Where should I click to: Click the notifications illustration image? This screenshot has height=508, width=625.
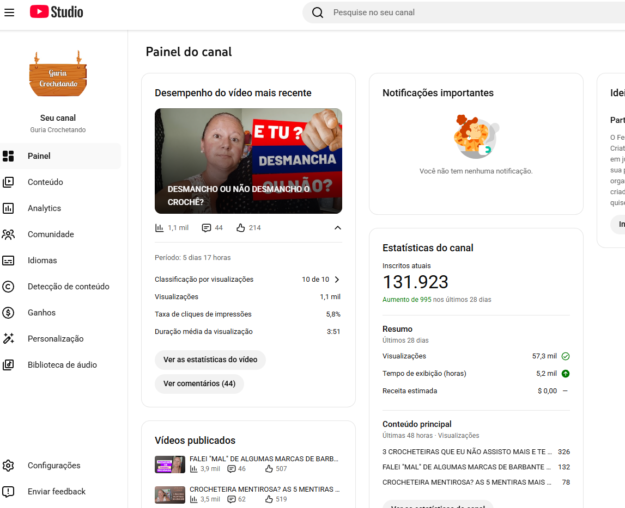[x=476, y=136]
